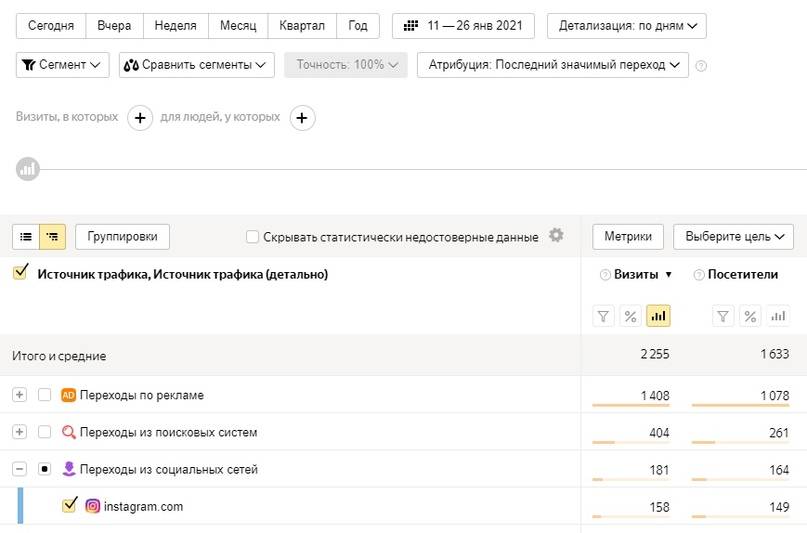
Task: Select the Квартал period tab
Action: pos(301,26)
